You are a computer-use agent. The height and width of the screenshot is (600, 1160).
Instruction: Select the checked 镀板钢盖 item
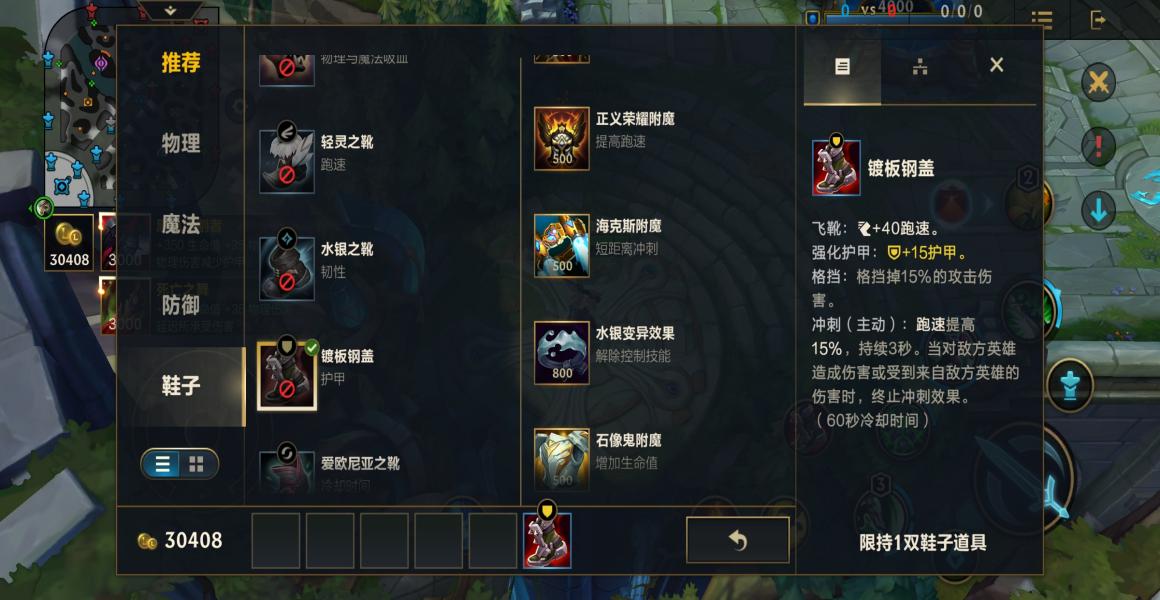click(287, 375)
